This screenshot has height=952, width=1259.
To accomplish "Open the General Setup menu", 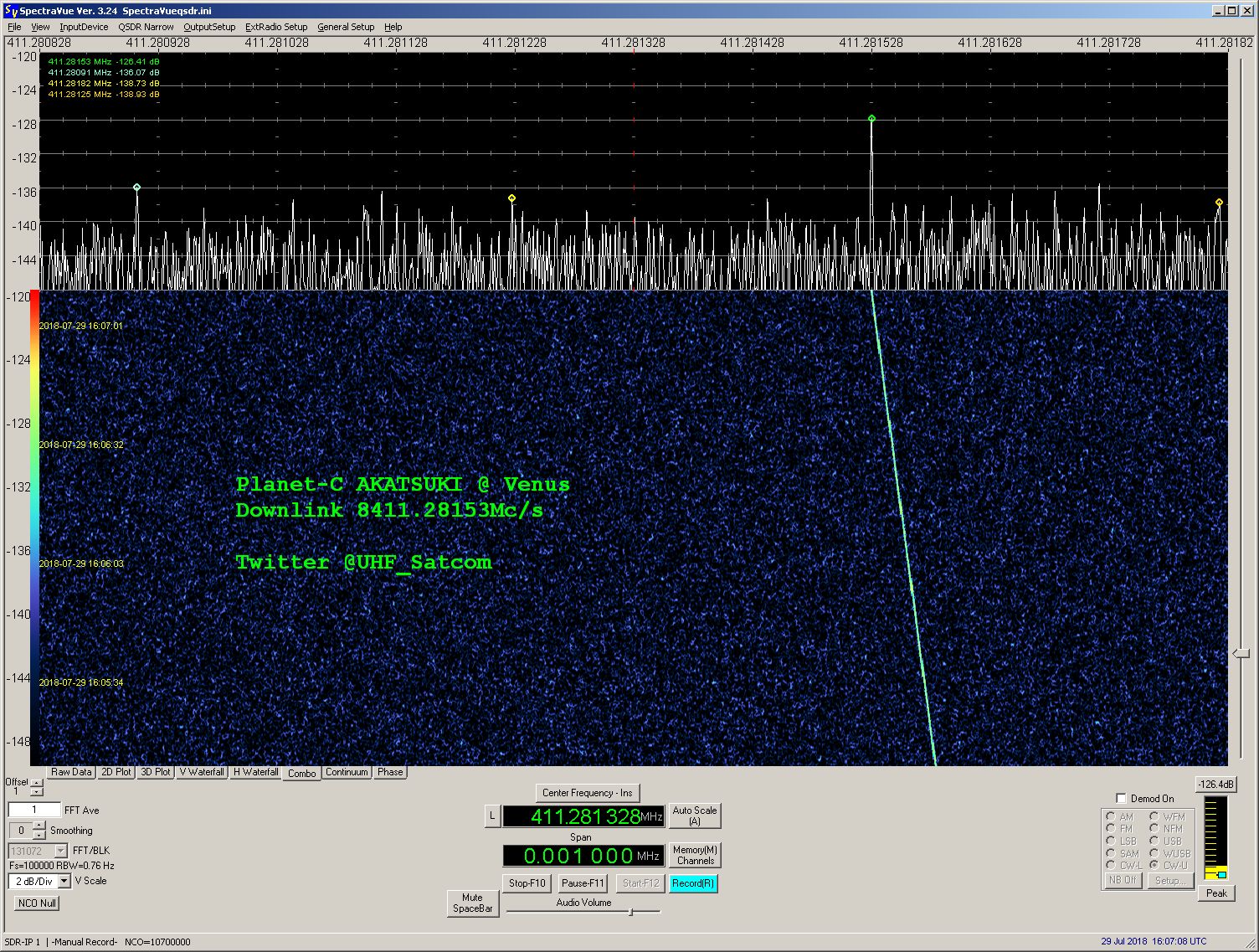I will pos(346,27).
